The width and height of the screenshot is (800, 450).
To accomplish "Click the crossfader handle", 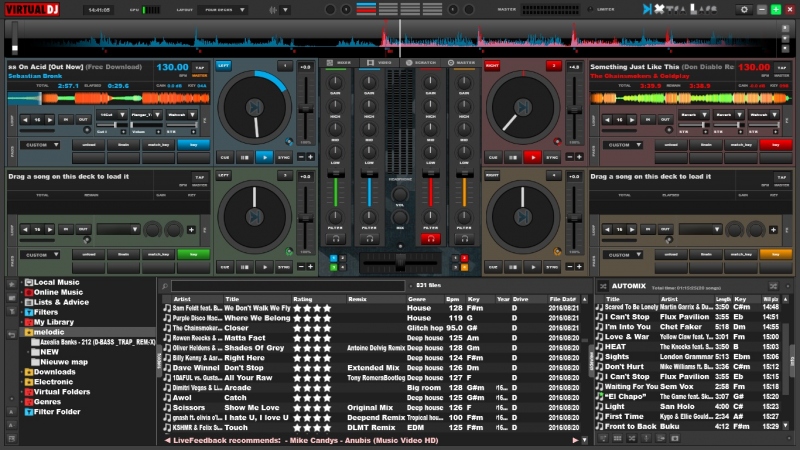I will [400, 262].
